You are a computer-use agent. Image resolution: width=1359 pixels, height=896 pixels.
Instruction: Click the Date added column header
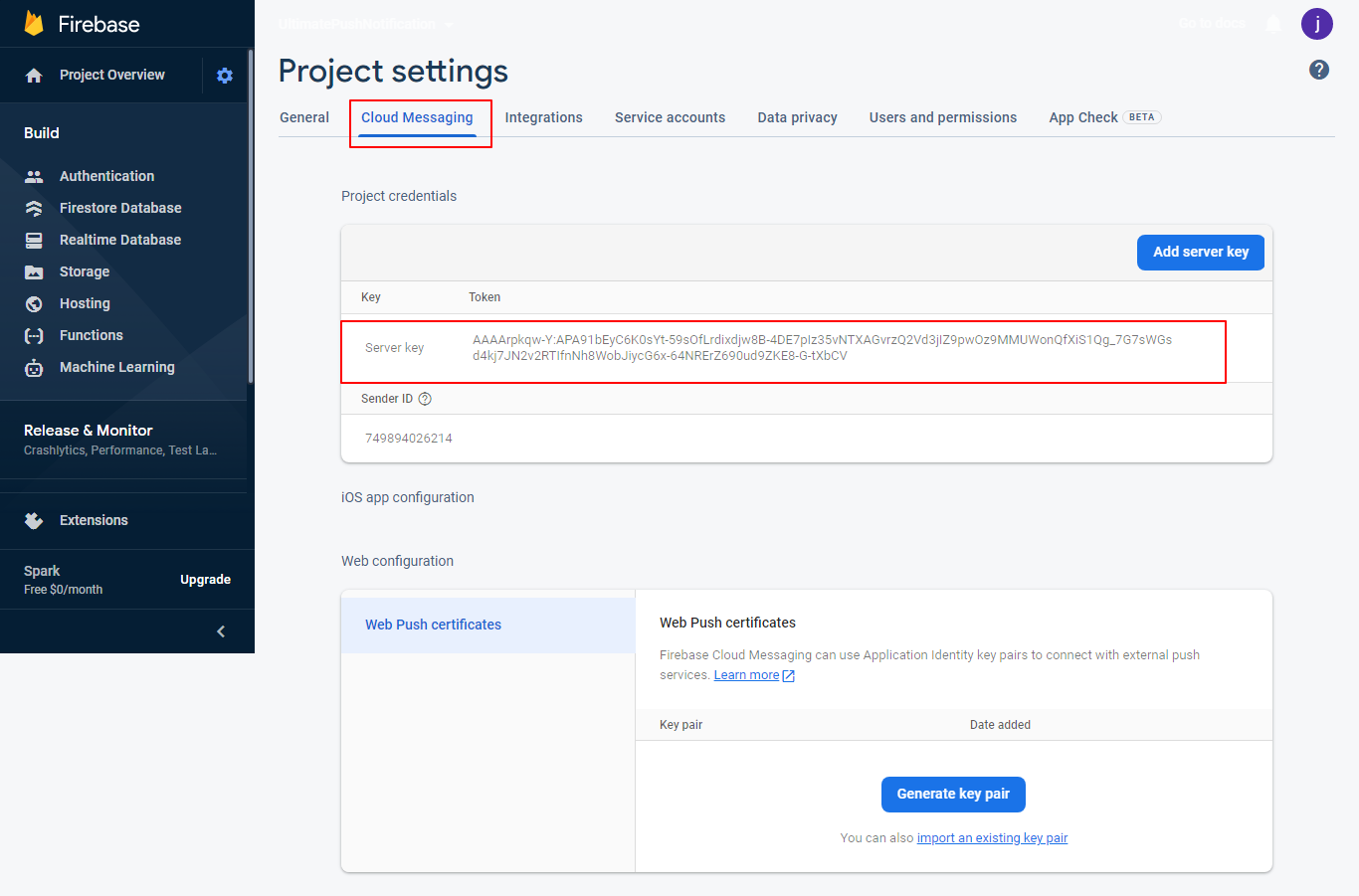(1000, 725)
